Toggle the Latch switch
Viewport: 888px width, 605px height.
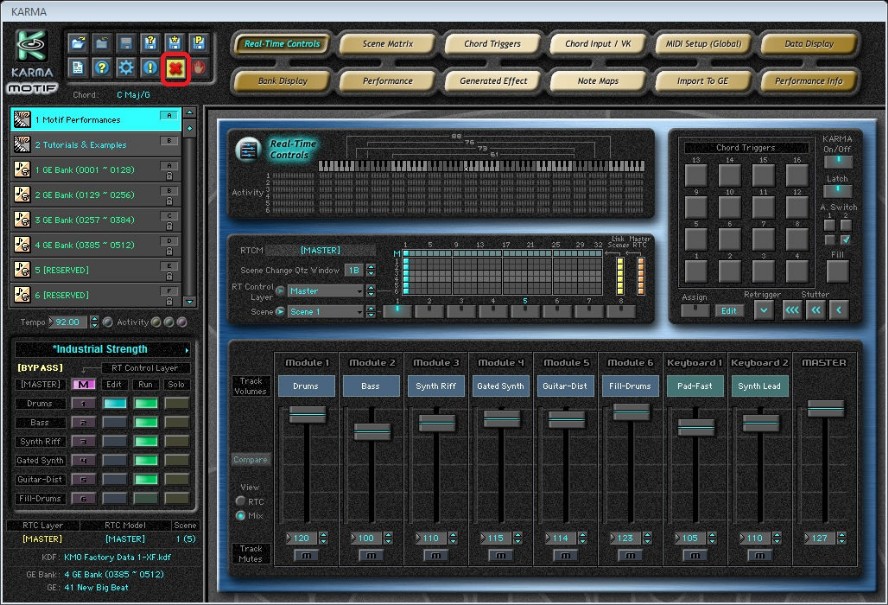pos(838,191)
